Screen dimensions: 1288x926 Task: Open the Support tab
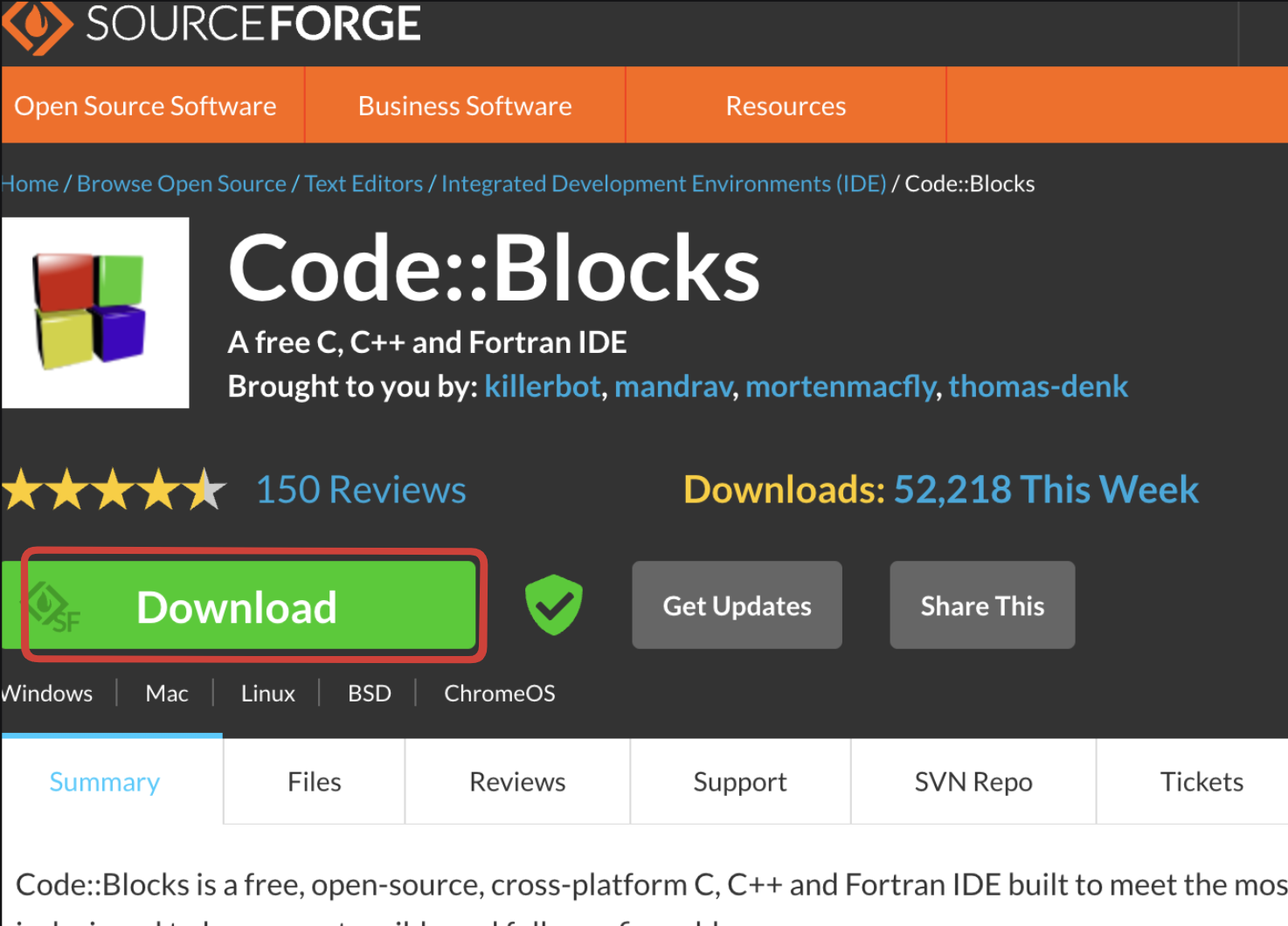tap(740, 782)
